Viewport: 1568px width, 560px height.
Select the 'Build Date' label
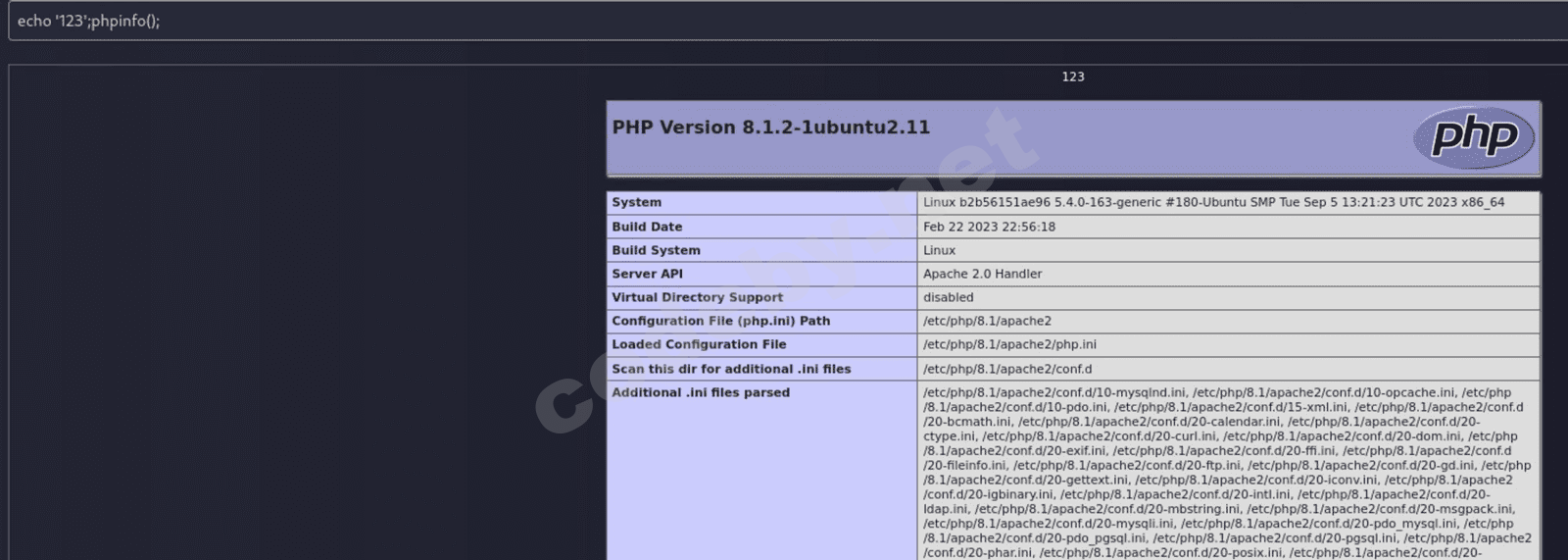(647, 227)
